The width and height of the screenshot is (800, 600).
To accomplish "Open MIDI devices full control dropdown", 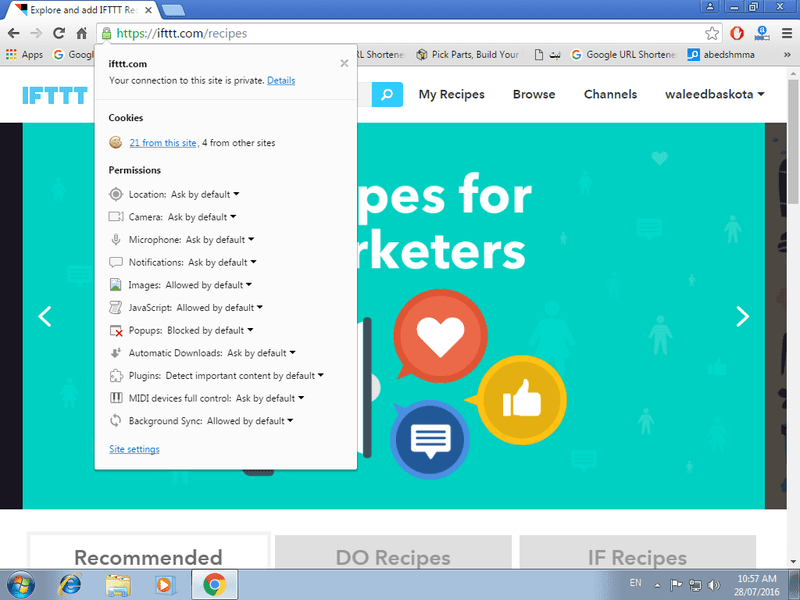I will point(270,398).
